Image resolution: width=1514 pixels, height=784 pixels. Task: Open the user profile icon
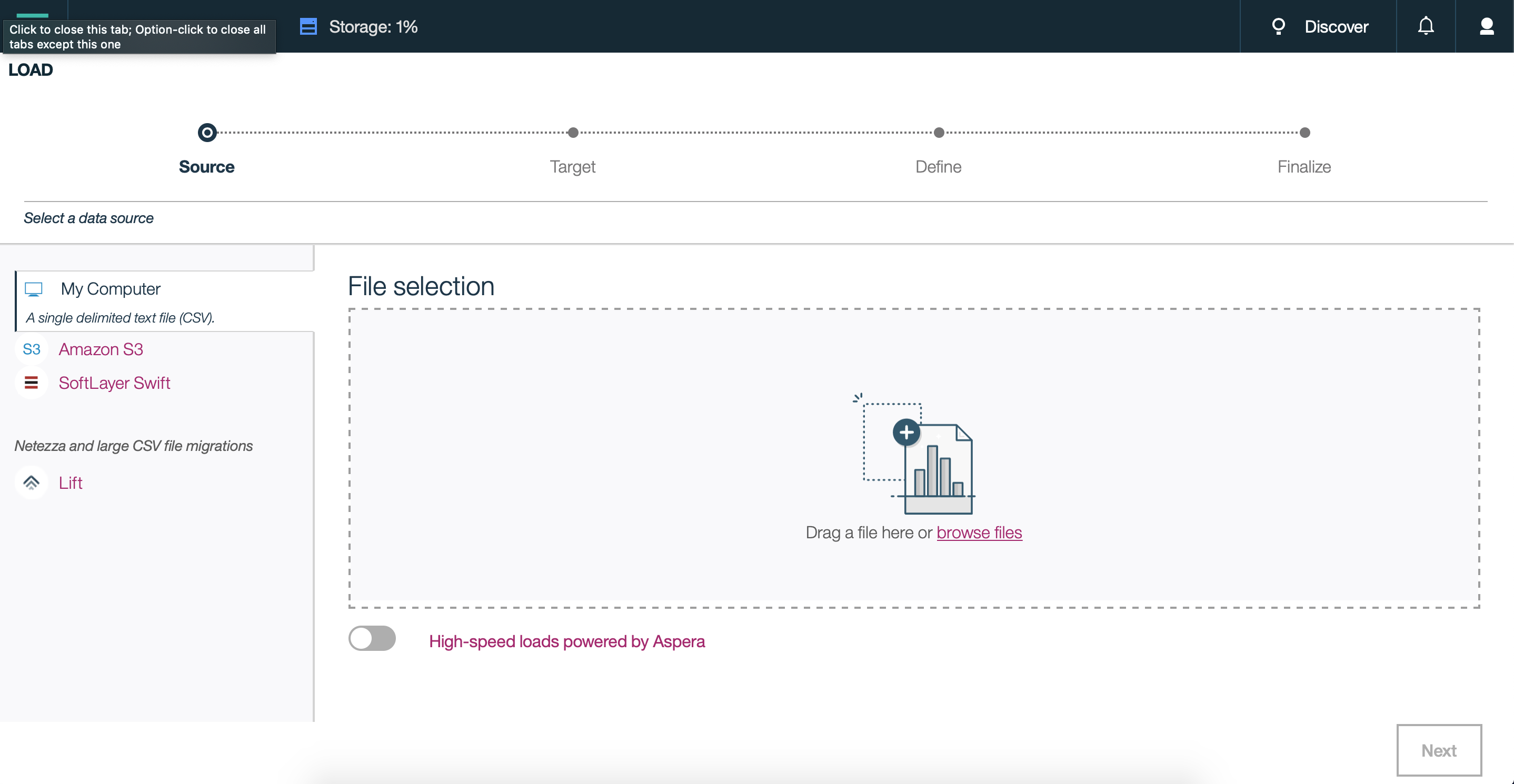(x=1487, y=26)
